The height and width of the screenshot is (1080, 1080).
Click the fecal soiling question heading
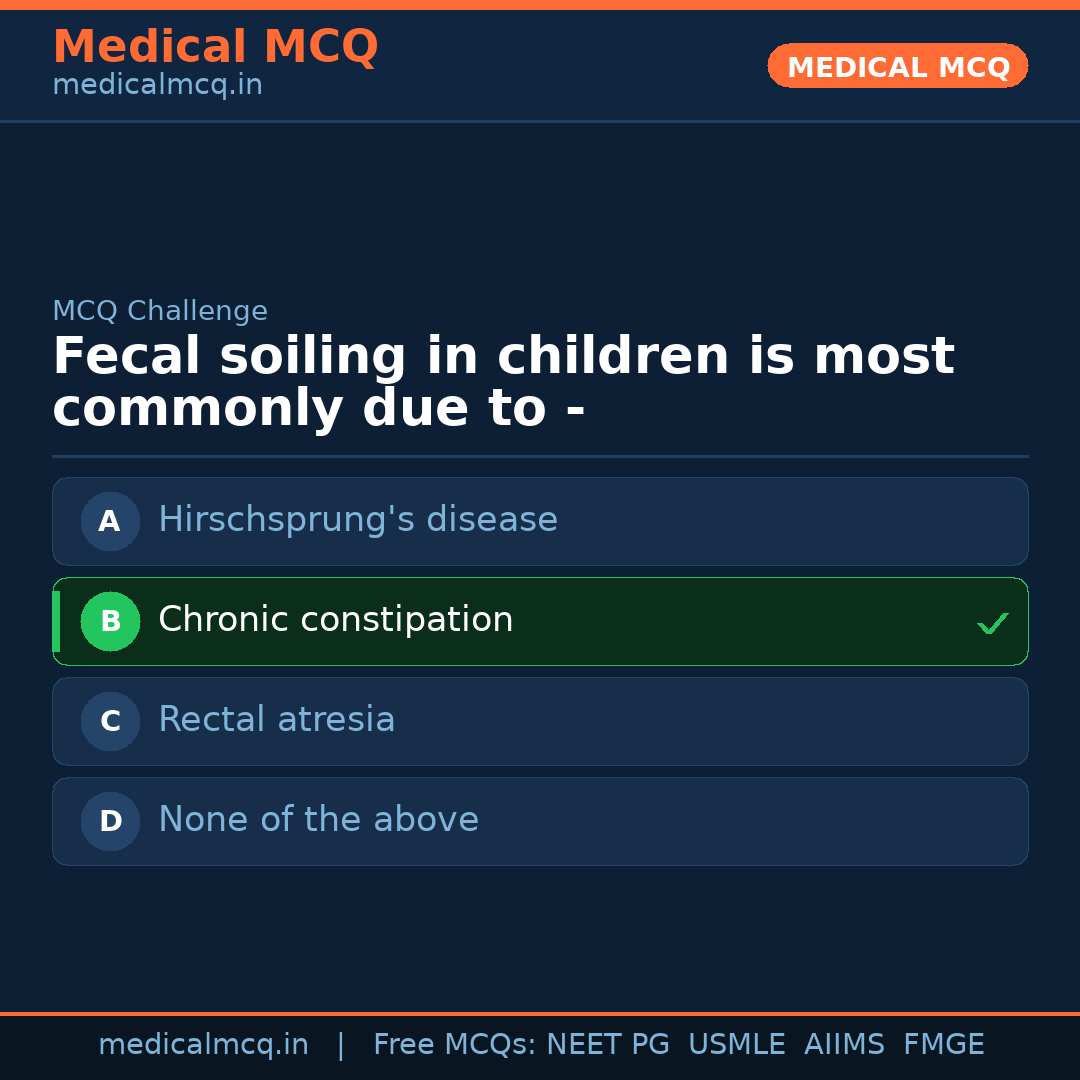coord(503,383)
